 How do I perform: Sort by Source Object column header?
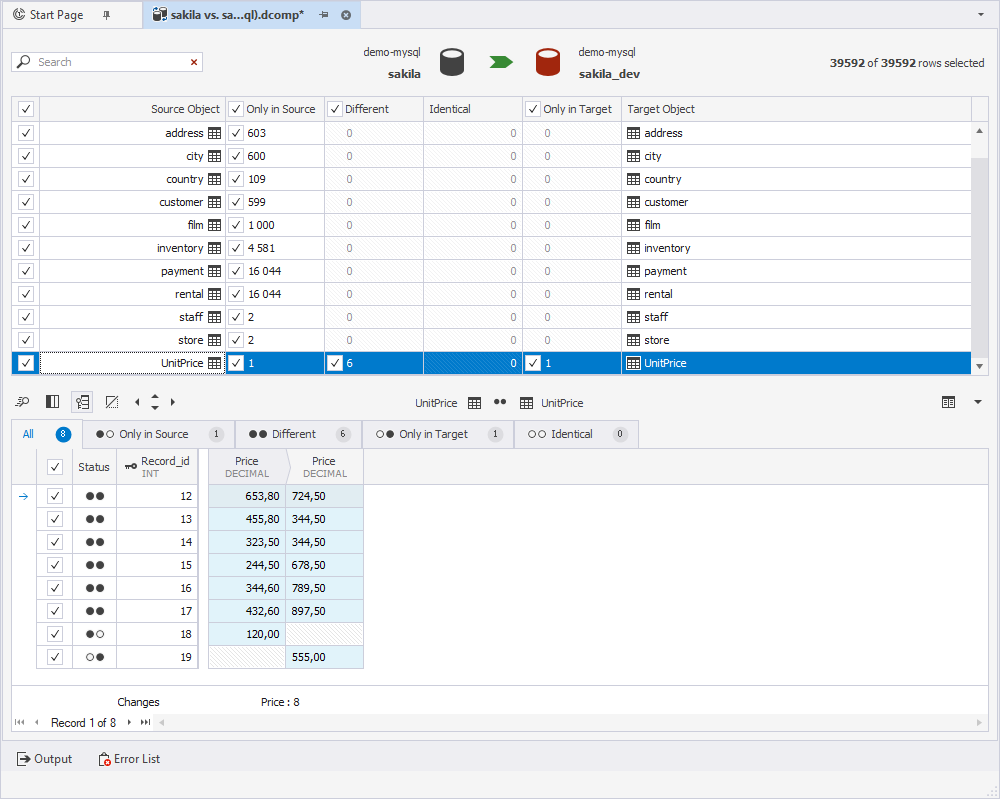pyautogui.click(x=133, y=109)
